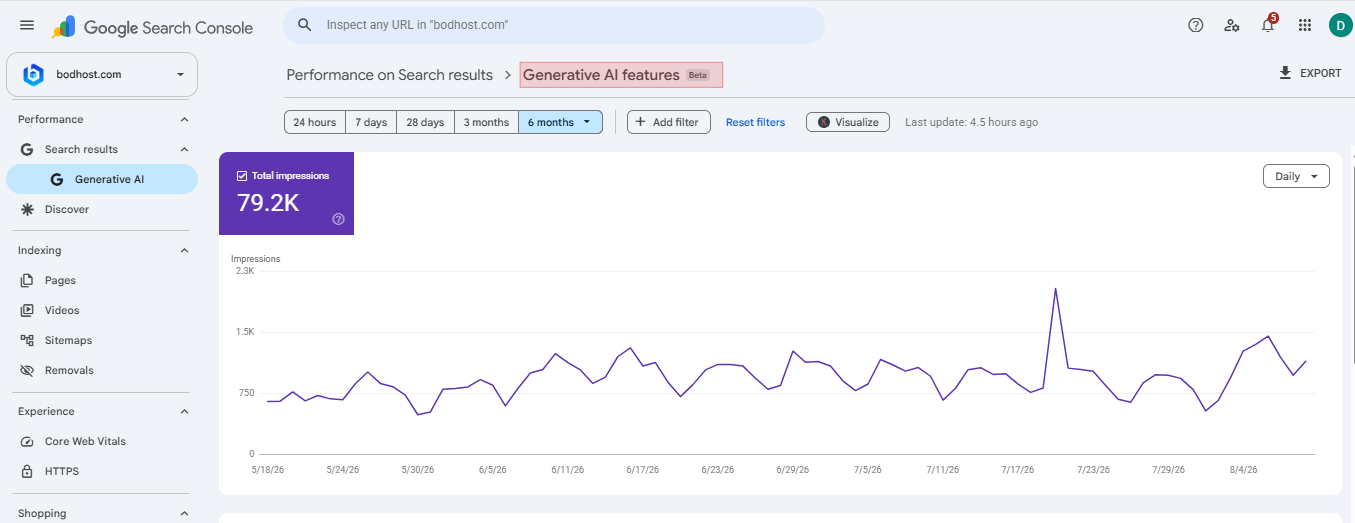The height and width of the screenshot is (523, 1355).
Task: Select the 7 days date range
Action: [371, 122]
